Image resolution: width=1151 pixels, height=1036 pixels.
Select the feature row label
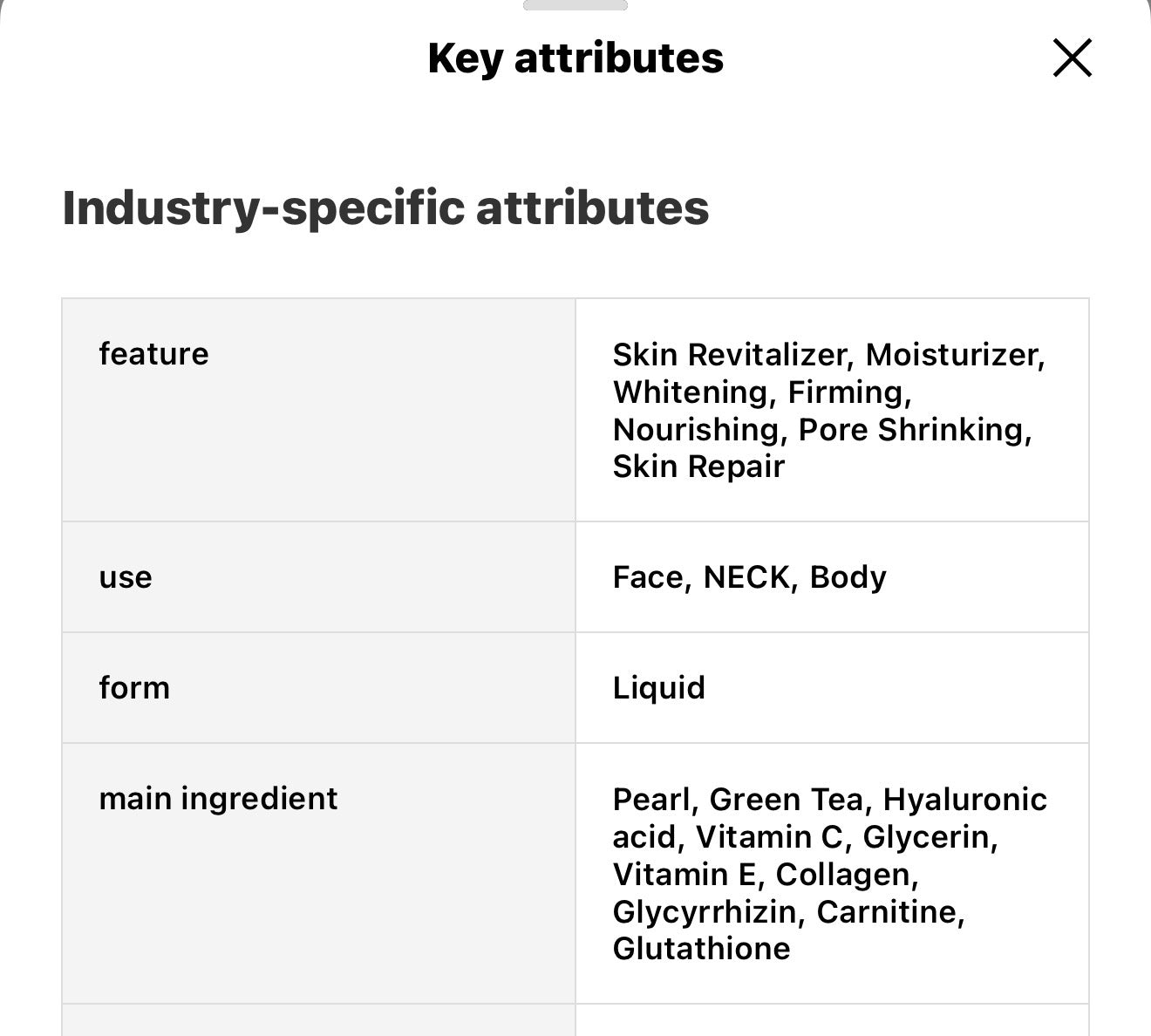point(153,354)
